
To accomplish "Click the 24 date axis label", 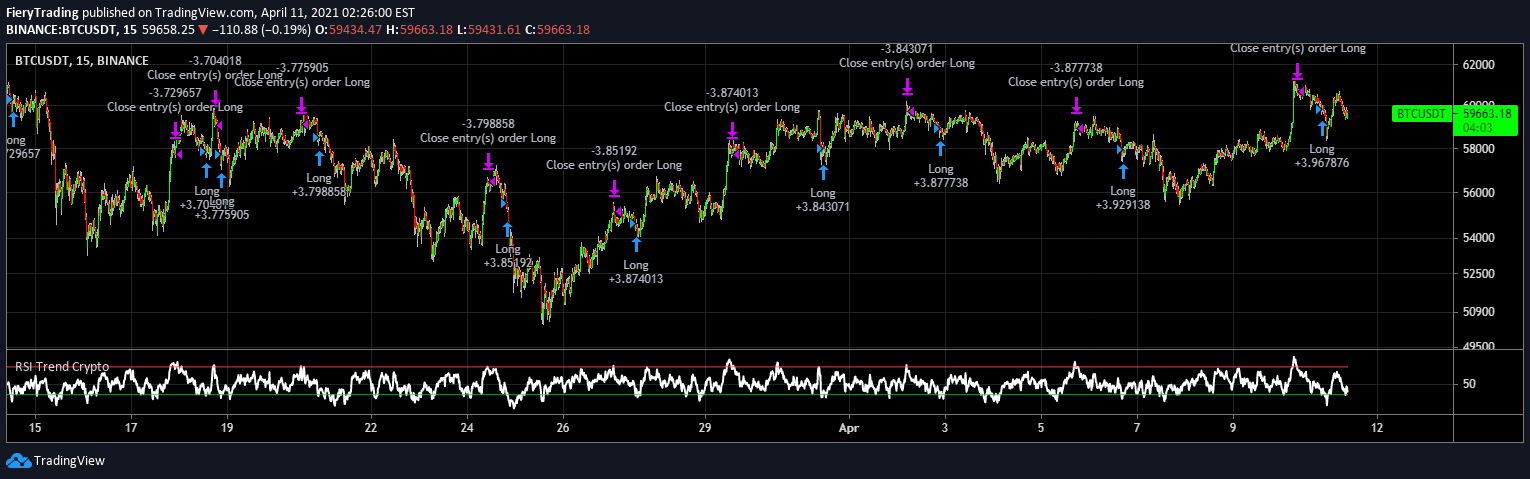I will (467, 427).
